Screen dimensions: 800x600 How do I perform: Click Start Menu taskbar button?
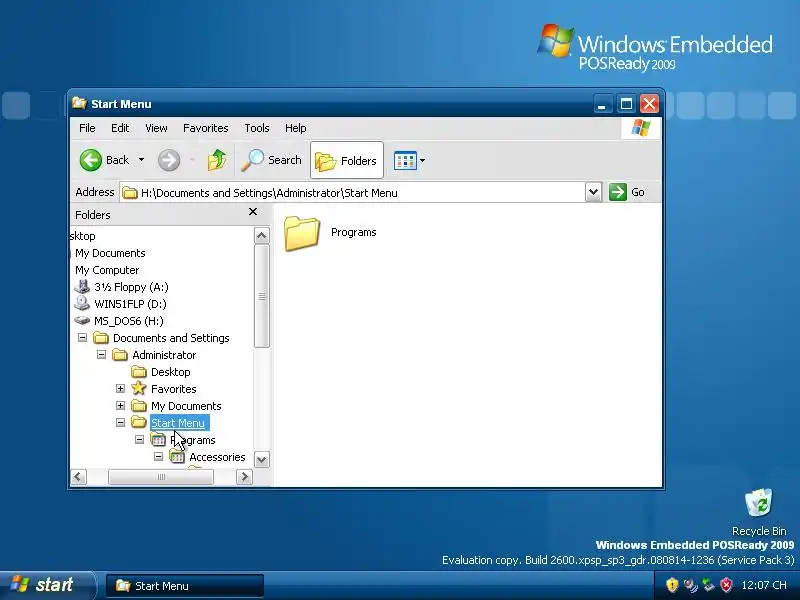click(x=184, y=586)
